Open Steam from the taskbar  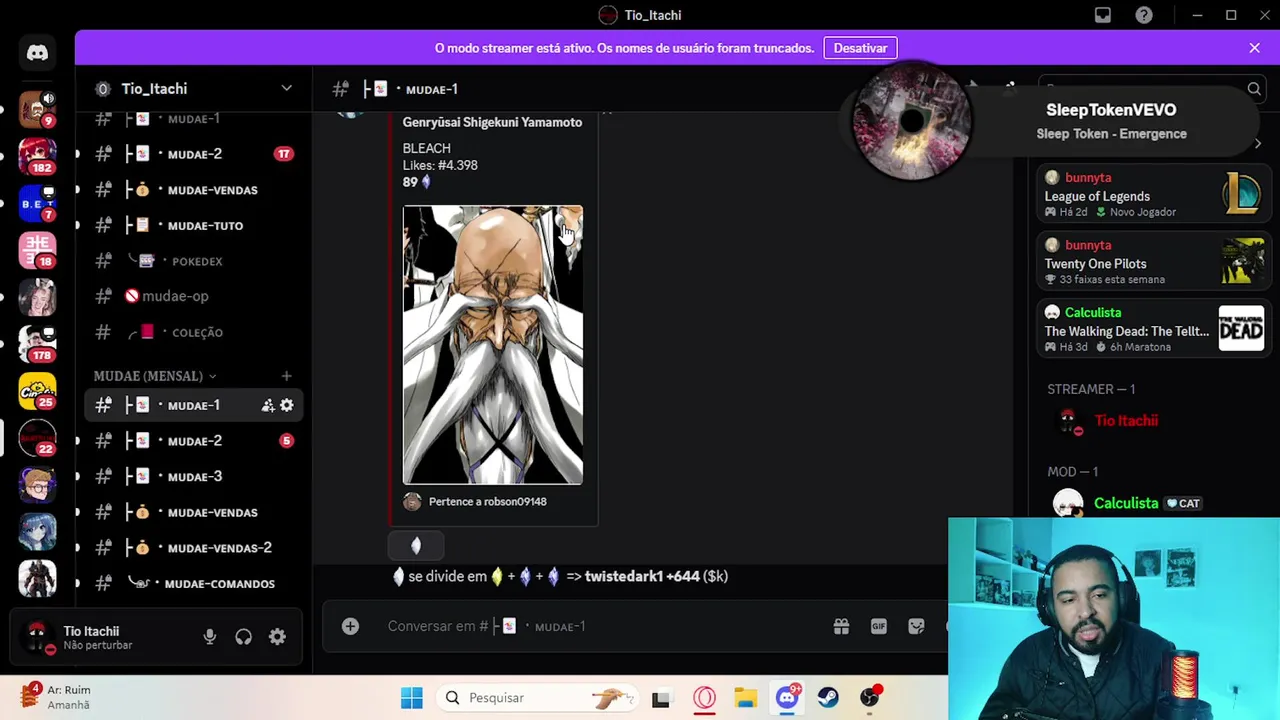[828, 698]
